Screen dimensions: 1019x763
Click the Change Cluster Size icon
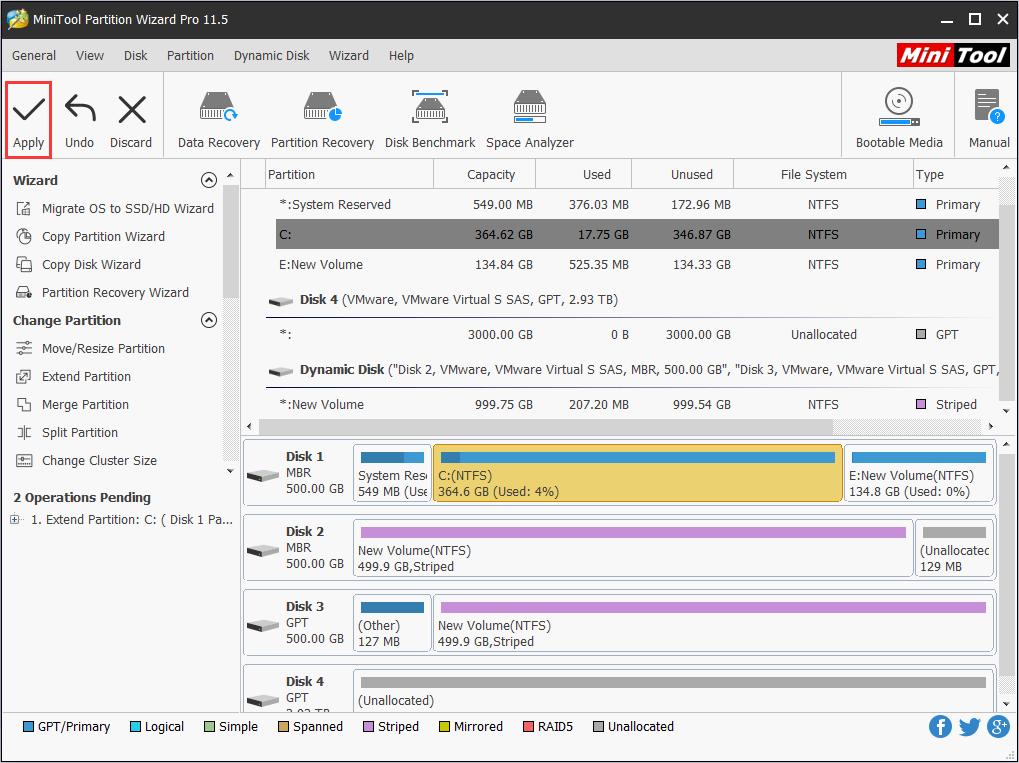click(x=24, y=460)
